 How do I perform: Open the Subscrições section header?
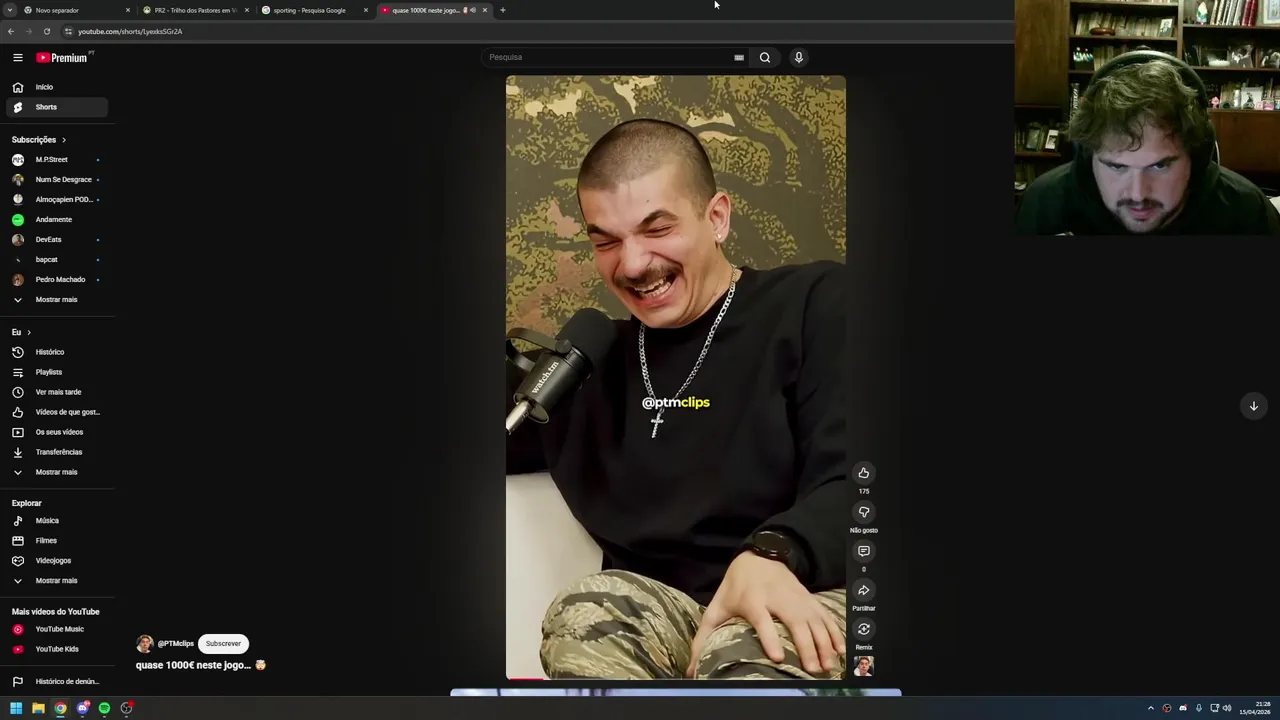(39, 140)
